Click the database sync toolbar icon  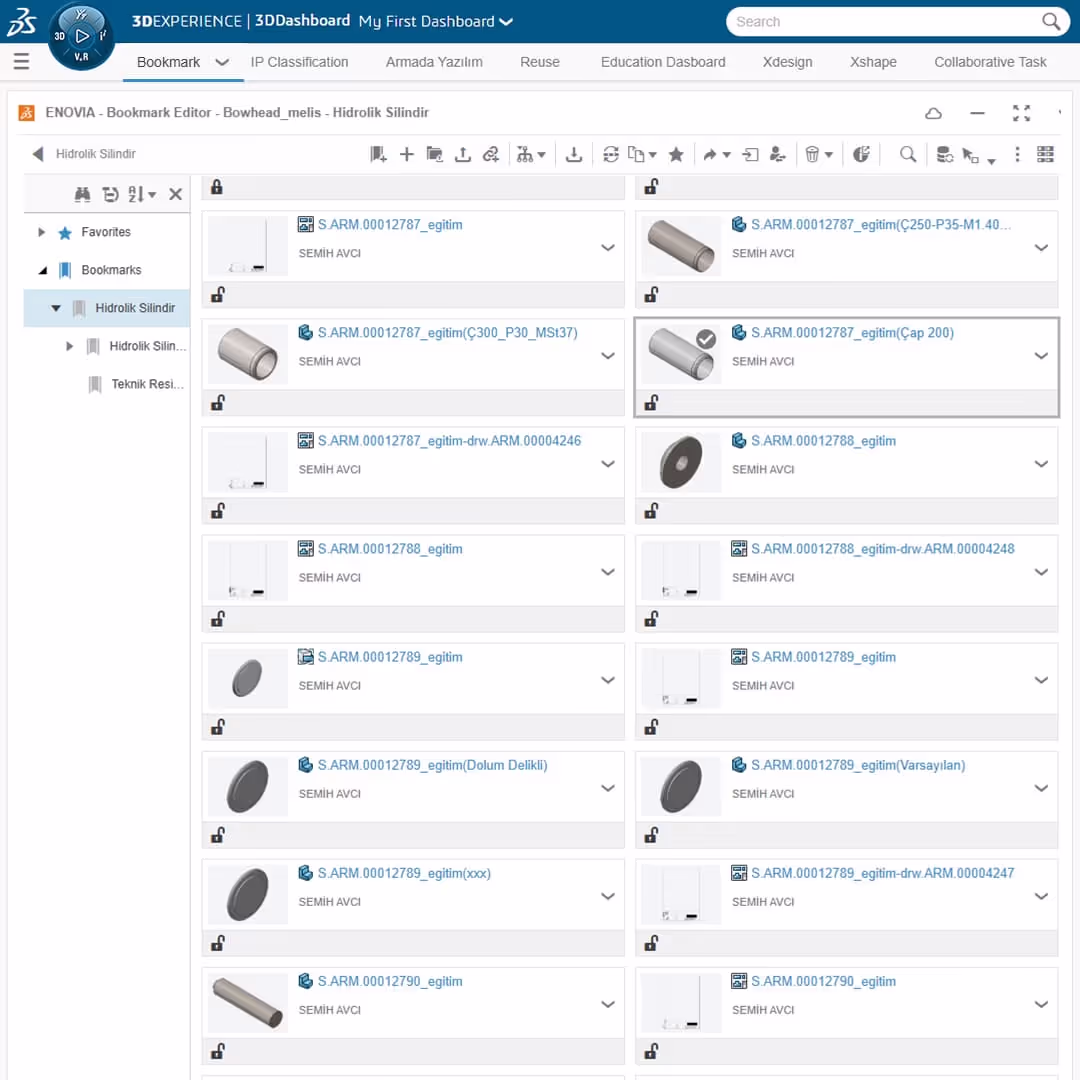coord(944,154)
